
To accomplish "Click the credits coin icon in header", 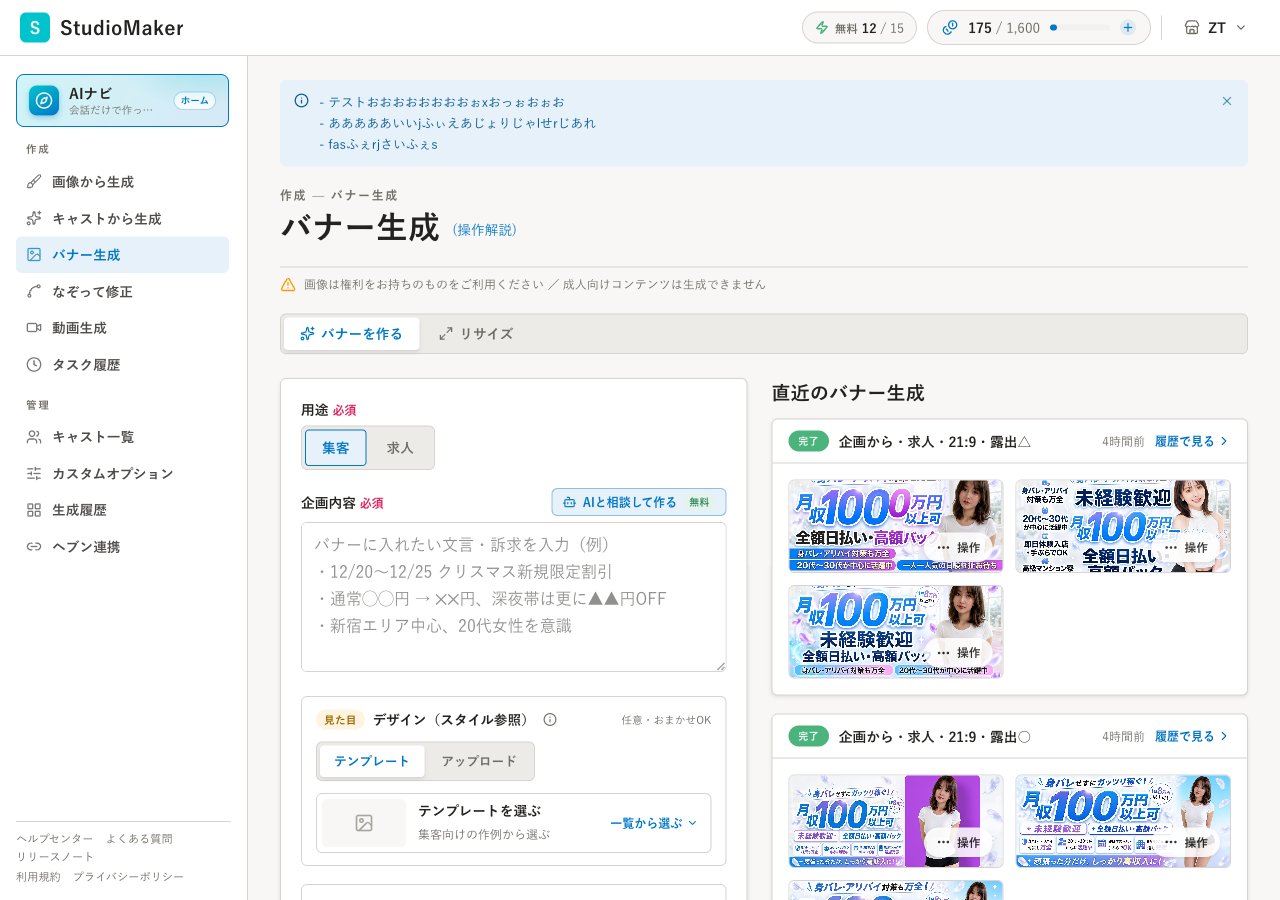I will (950, 28).
